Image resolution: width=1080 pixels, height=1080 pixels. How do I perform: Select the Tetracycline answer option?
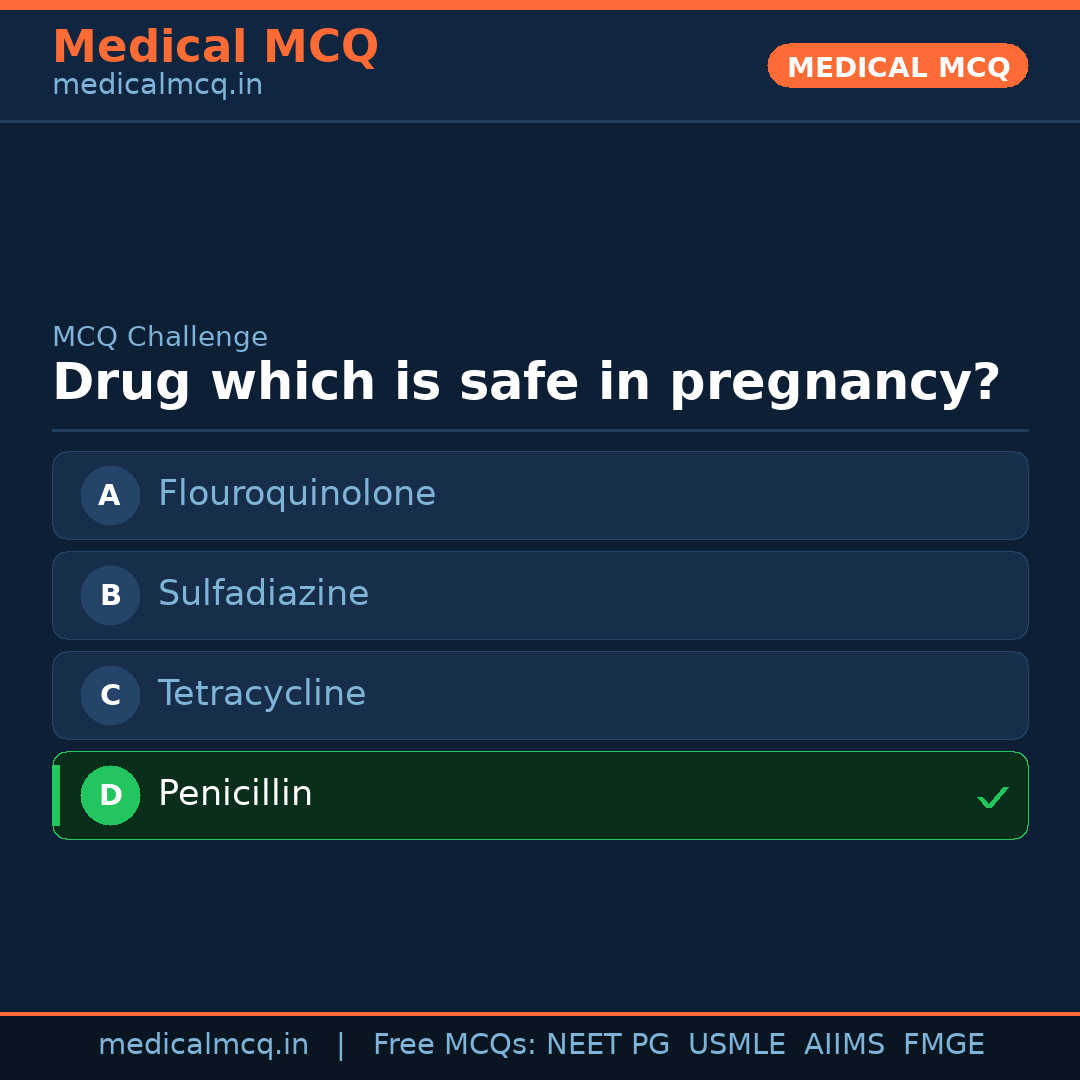coord(540,695)
